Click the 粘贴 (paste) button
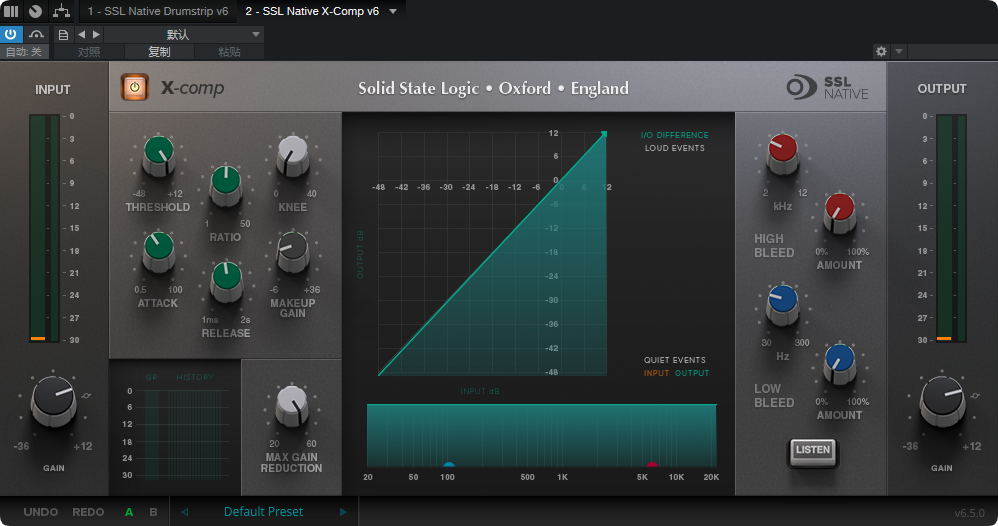This screenshot has height=526, width=998. (229, 52)
